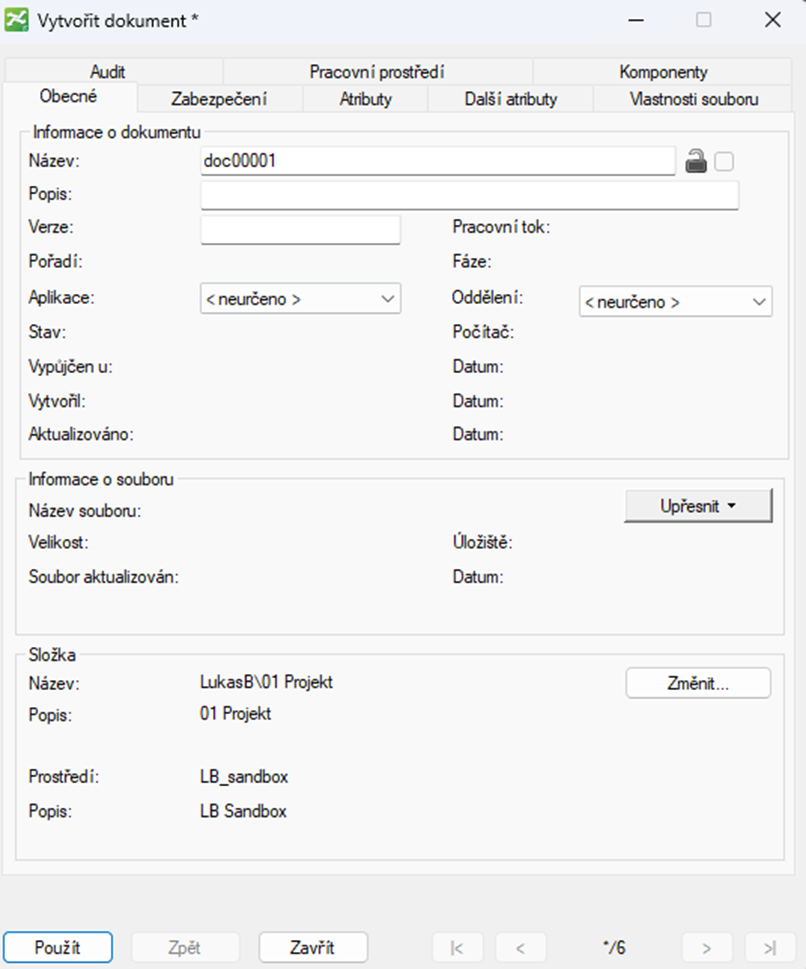Open the Komponenty tab

(x=663, y=72)
